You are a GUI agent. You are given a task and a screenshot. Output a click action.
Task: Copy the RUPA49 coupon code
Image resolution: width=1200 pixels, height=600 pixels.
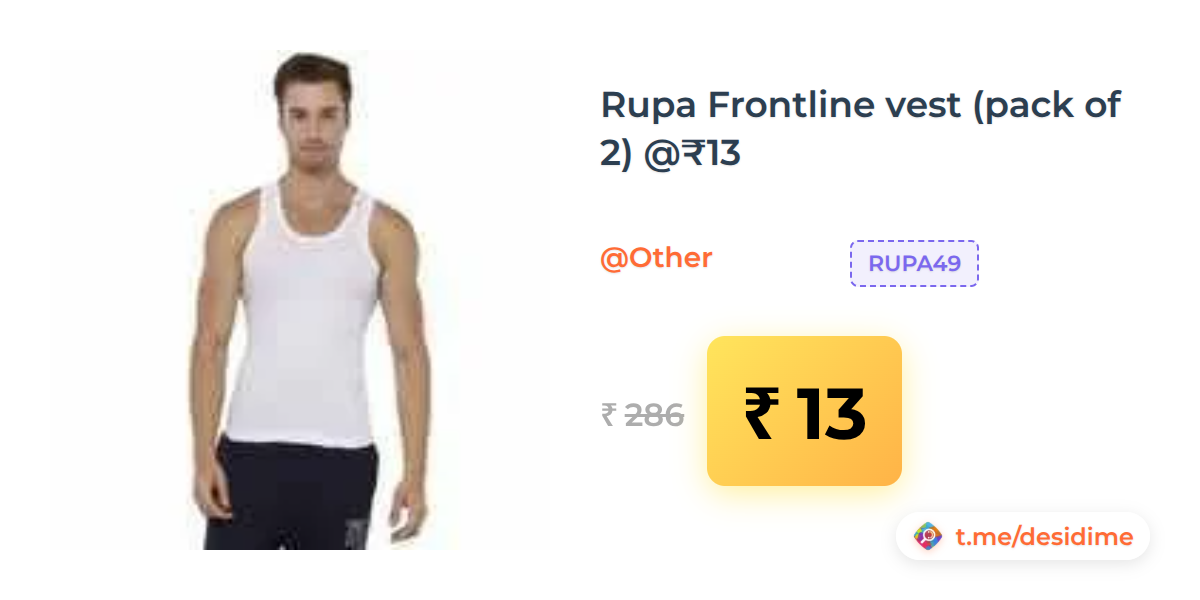click(914, 264)
